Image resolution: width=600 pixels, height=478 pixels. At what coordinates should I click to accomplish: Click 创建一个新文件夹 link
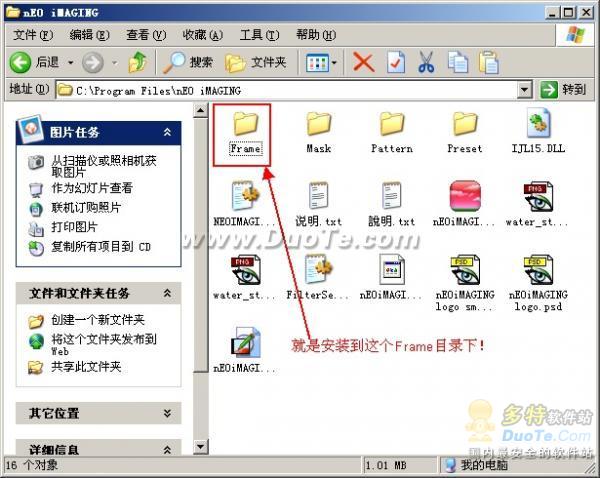coord(98,320)
